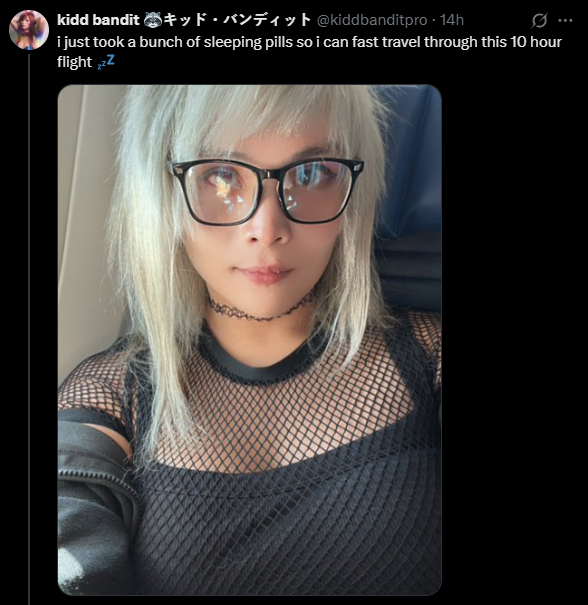
Task: Click the word flight in the tweet
Action: coord(74,62)
